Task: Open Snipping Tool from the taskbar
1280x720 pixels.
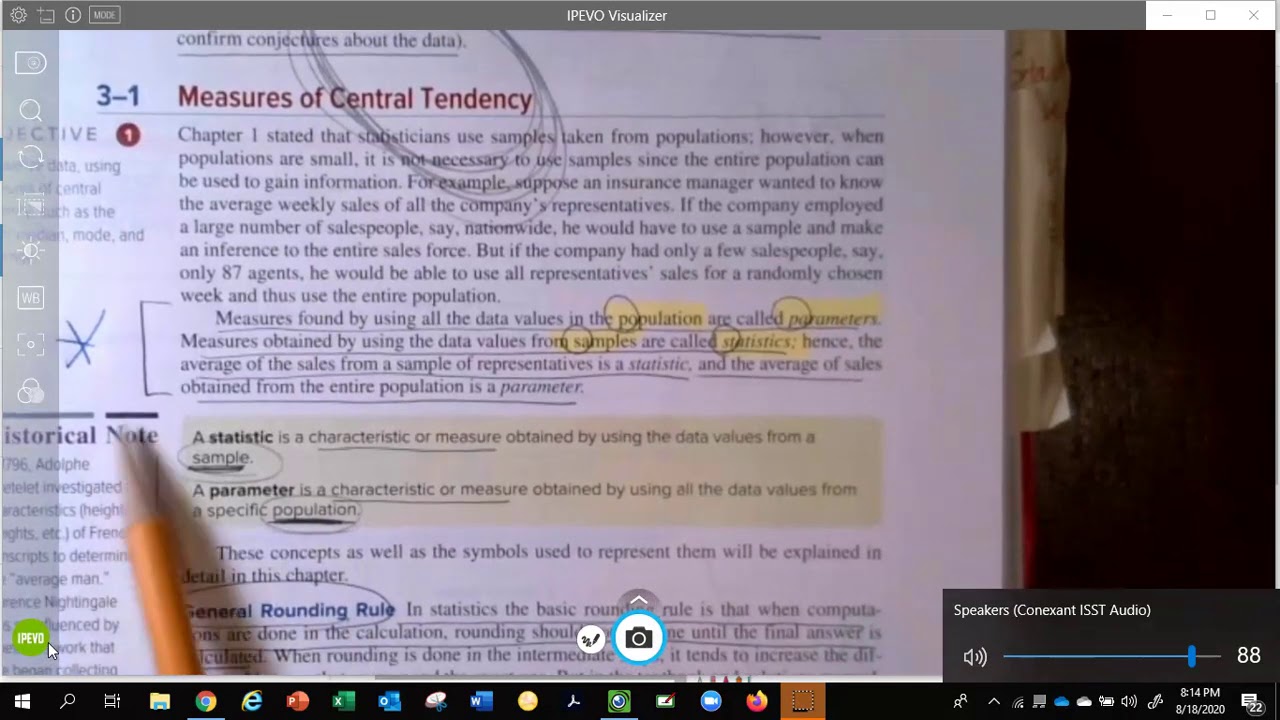Action: (x=435, y=702)
